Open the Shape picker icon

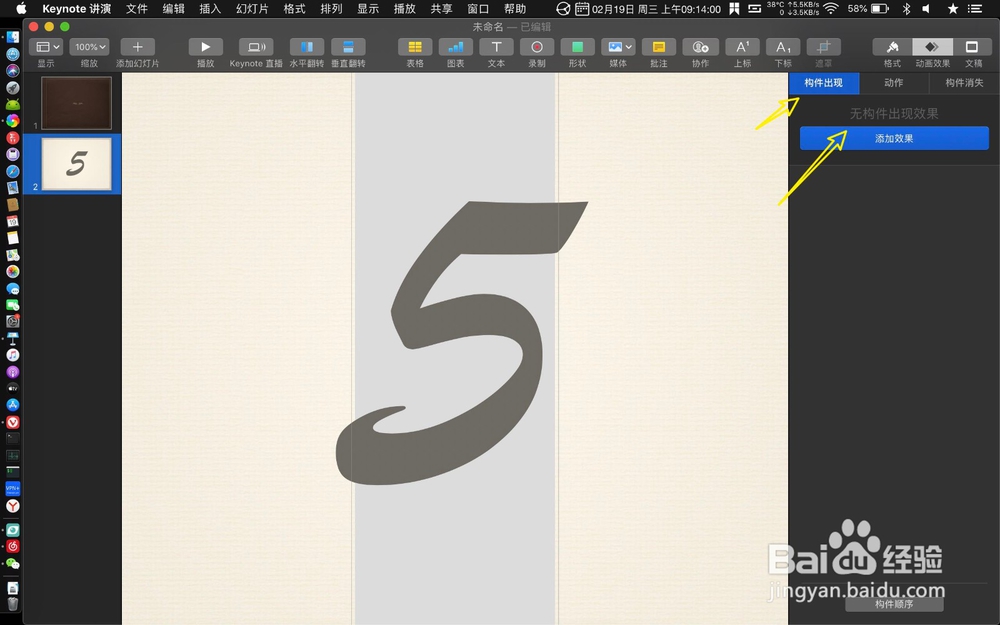[578, 46]
